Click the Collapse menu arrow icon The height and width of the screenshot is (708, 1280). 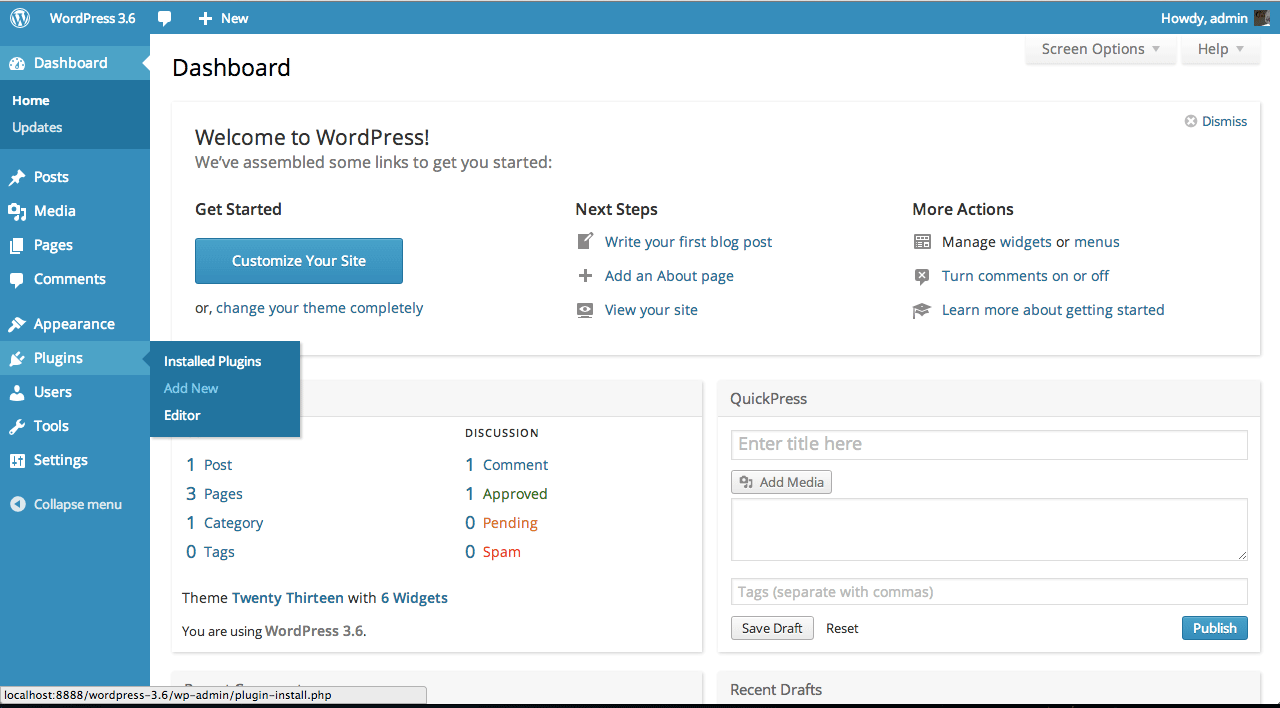coord(18,504)
